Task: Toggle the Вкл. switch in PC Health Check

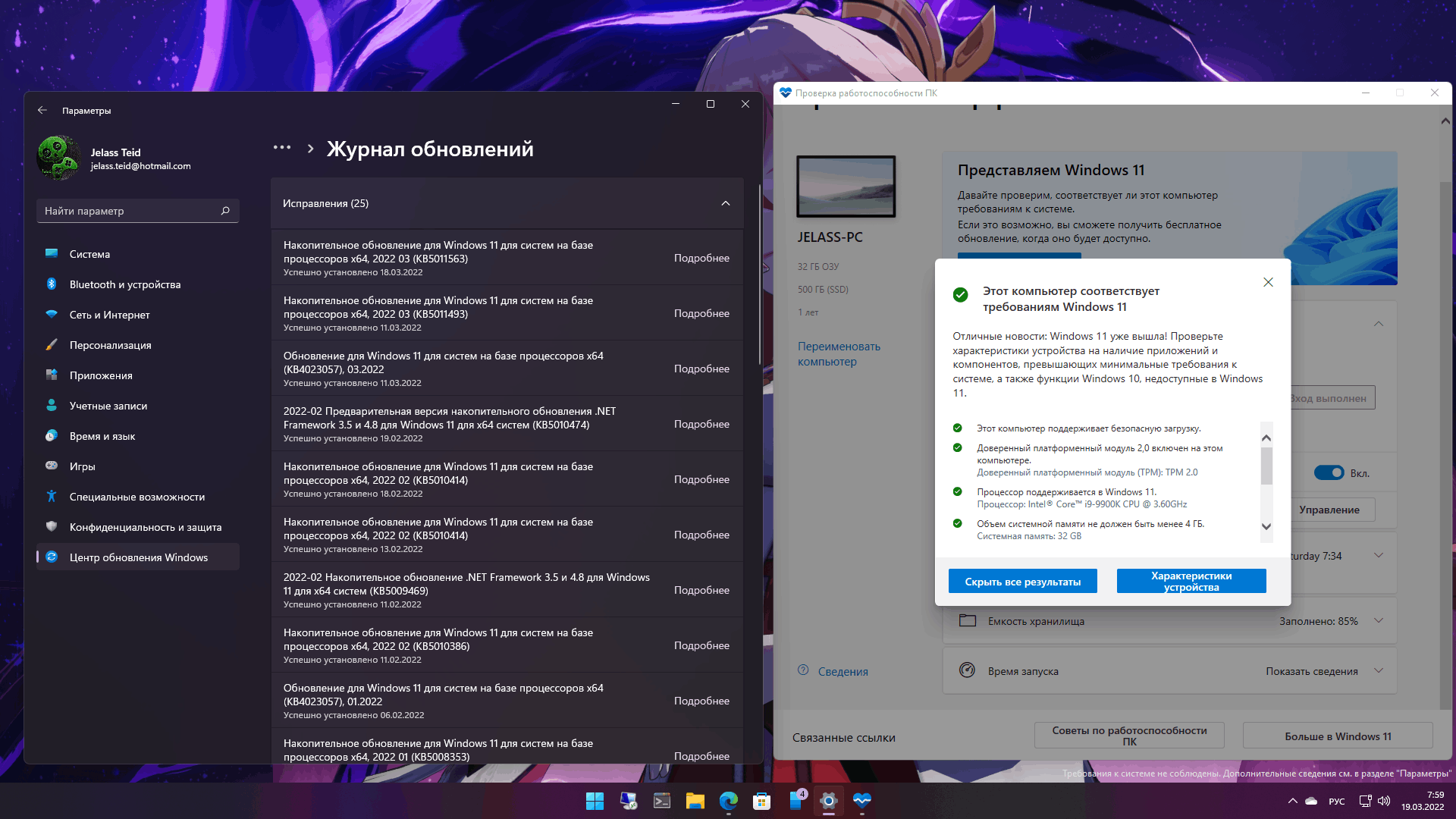Action: click(x=1329, y=473)
